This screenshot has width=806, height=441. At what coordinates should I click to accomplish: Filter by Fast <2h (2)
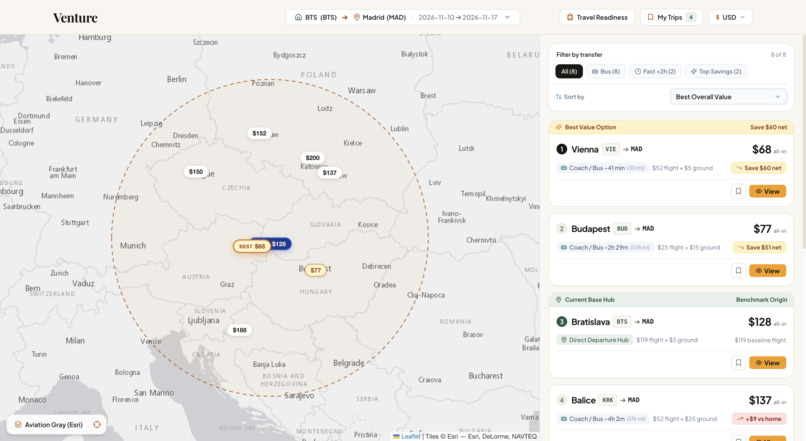pyautogui.click(x=655, y=71)
